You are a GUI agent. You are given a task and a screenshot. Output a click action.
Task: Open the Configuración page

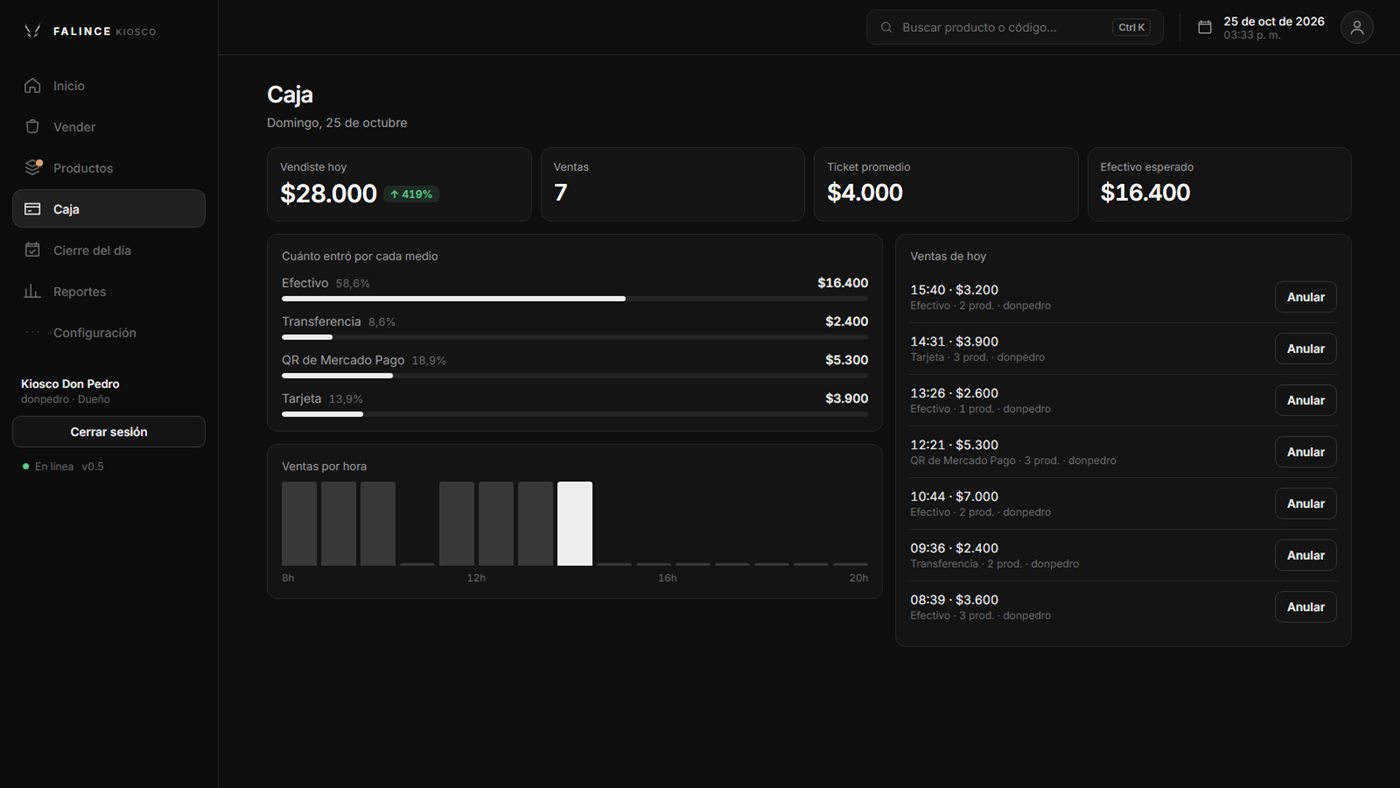click(x=109, y=332)
